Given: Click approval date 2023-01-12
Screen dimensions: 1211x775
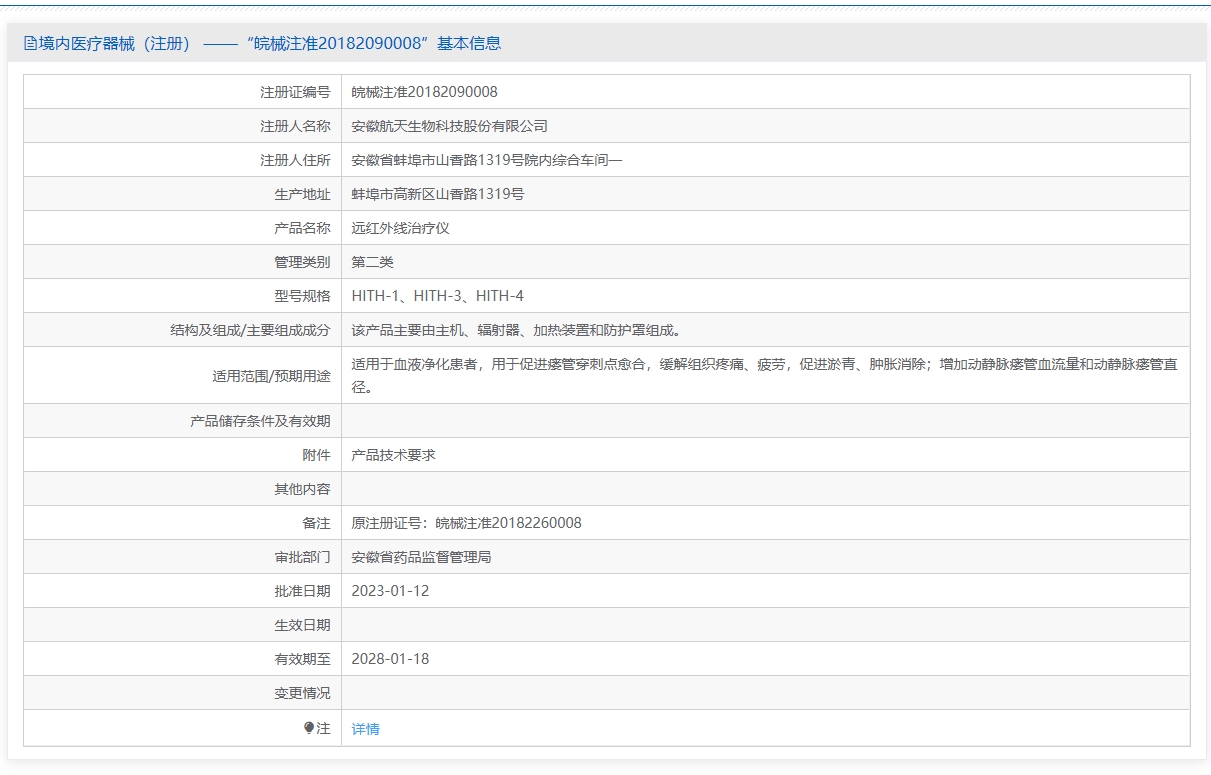Looking at the screenshot, I should point(390,591).
